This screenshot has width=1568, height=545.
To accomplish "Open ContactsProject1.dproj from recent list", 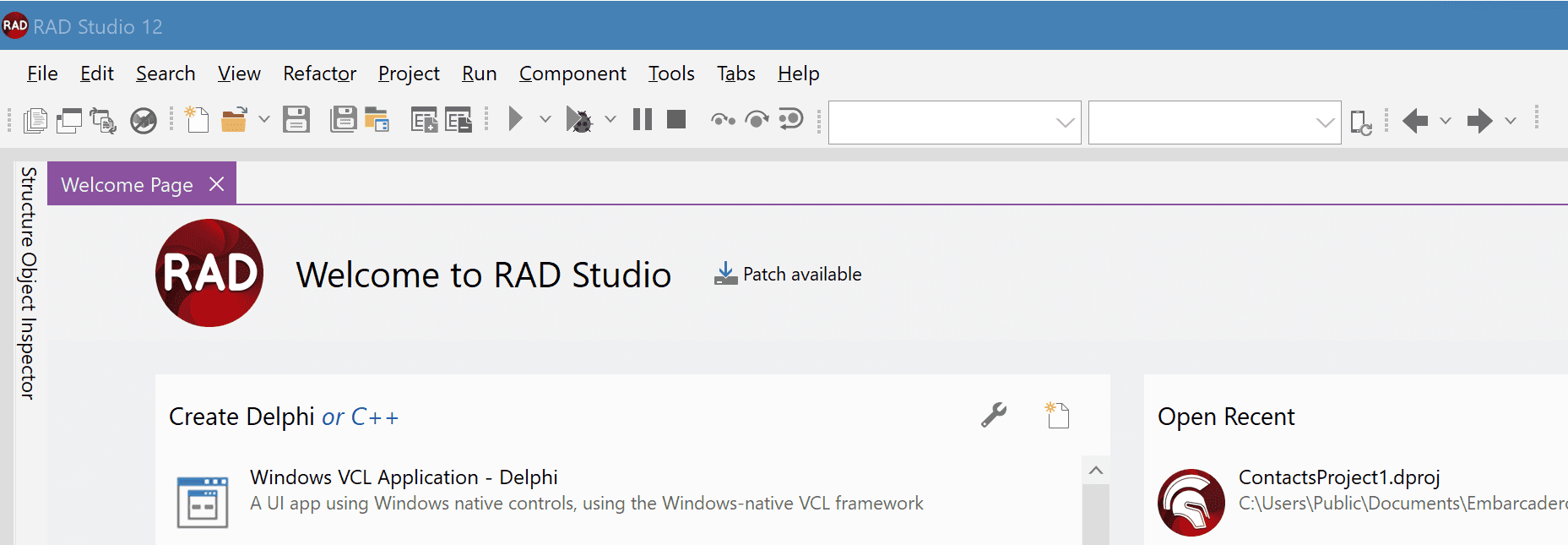I will 1339,477.
